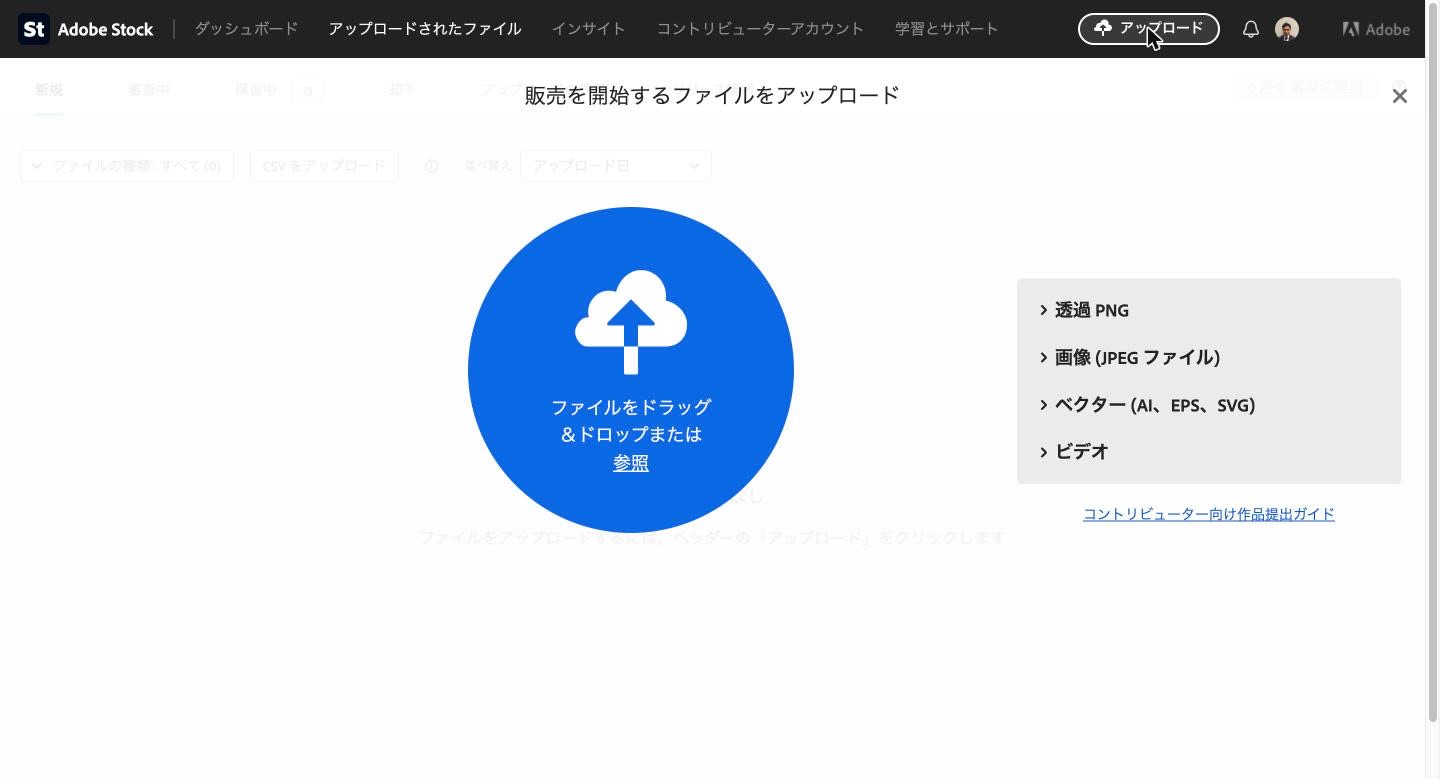Expand the 画像 (JPEG ファイル) section
This screenshot has height=779, width=1440.
[x=1129, y=357]
